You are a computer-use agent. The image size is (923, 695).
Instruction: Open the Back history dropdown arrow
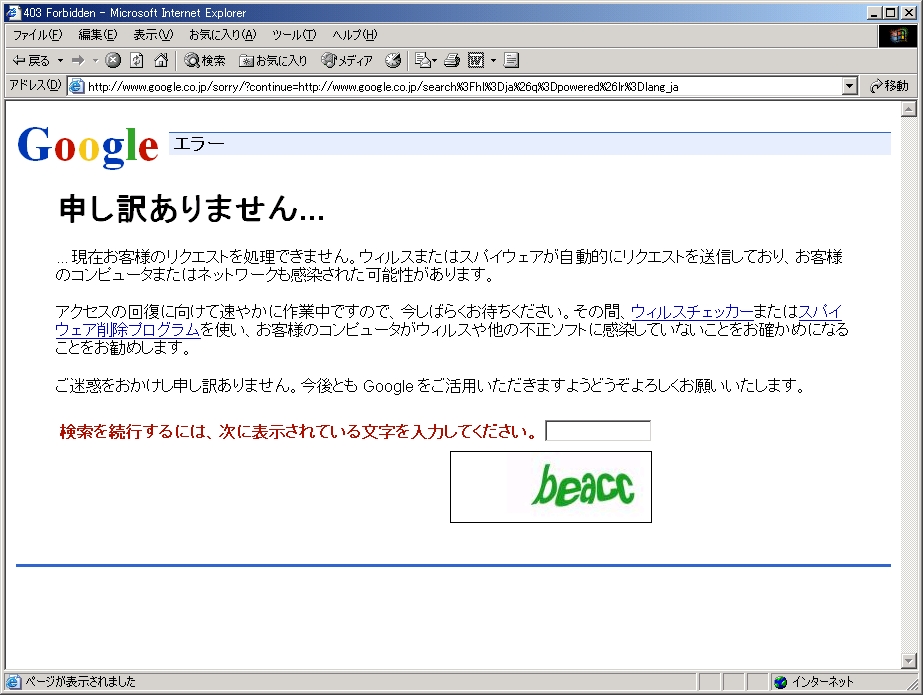tap(60, 61)
